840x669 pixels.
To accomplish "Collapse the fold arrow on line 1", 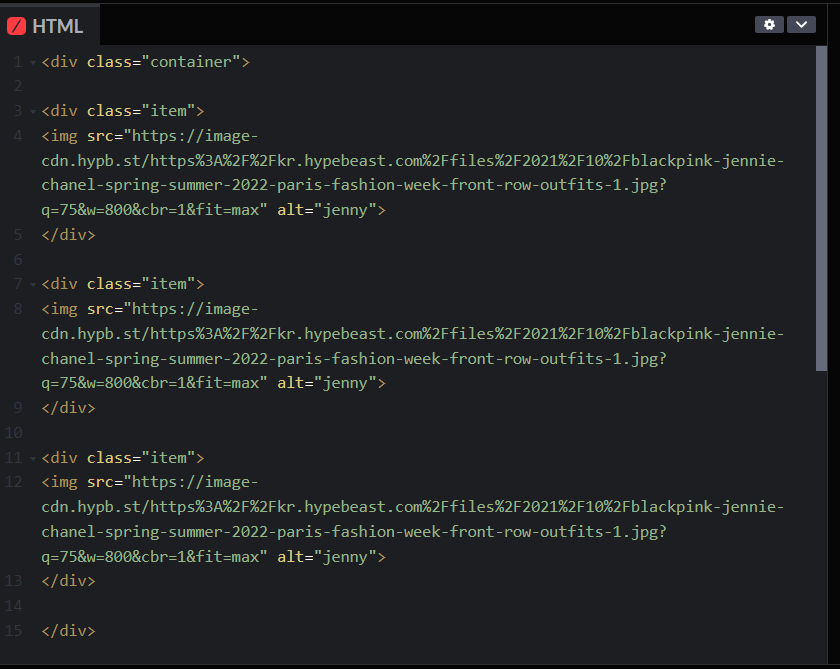I will [33, 63].
